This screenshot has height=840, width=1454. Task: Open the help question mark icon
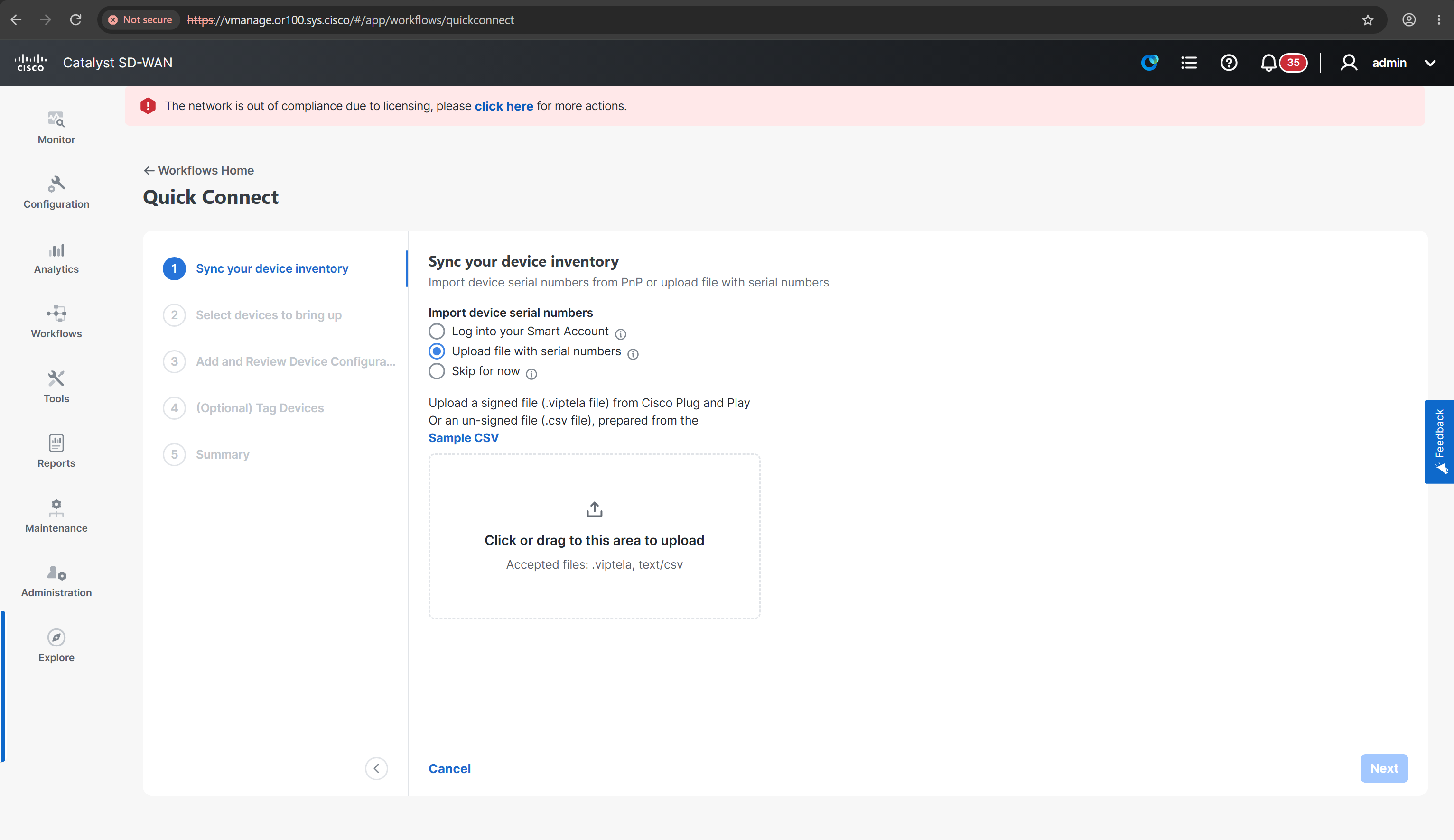coord(1229,62)
